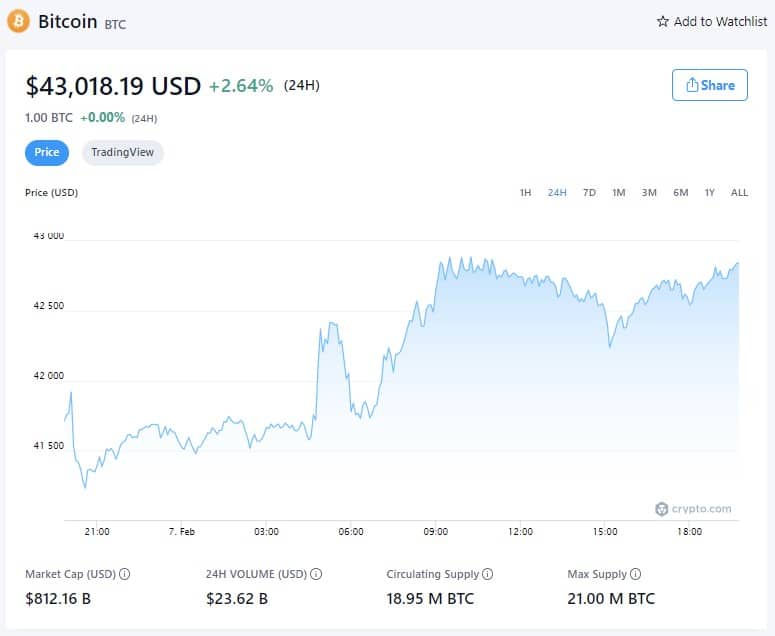
Task: Click the 15:00 time axis label
Action: click(x=605, y=532)
